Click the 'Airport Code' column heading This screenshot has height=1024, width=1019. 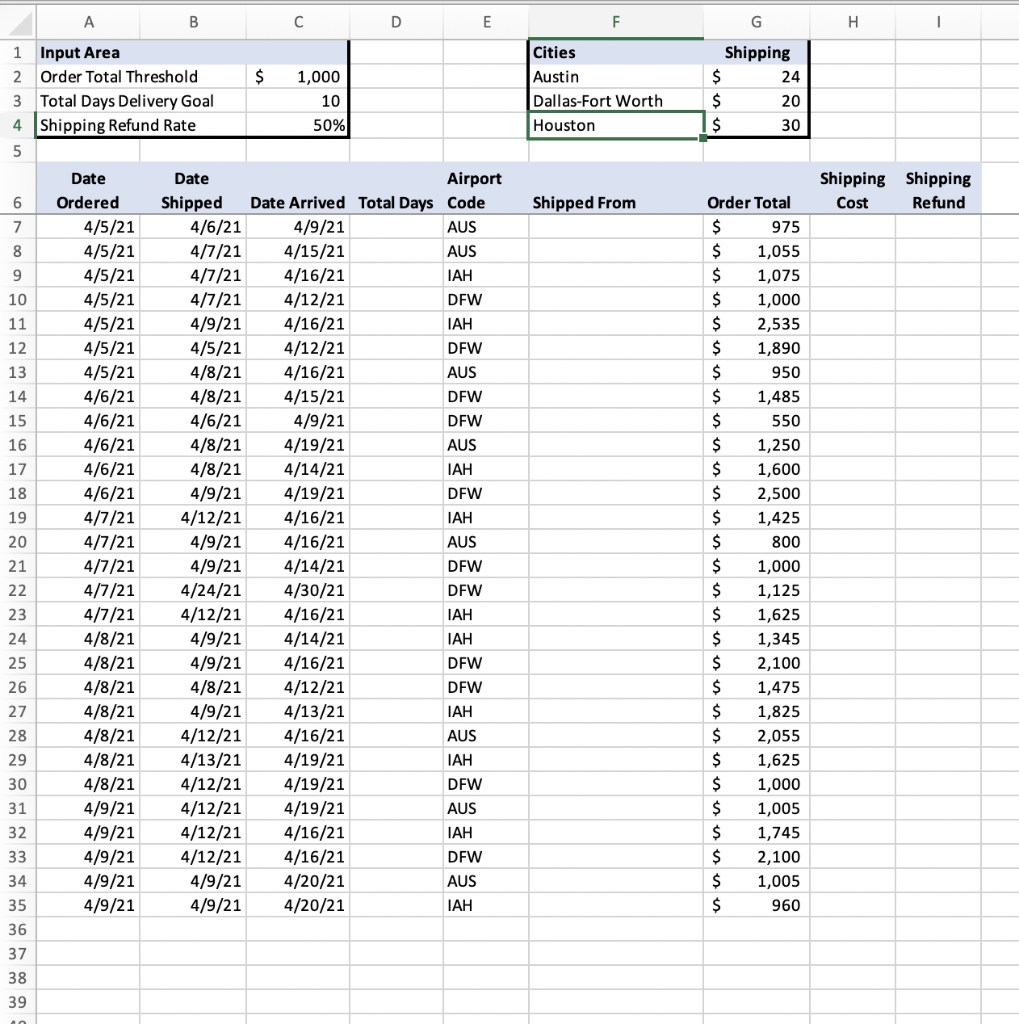pyautogui.click(x=485, y=190)
